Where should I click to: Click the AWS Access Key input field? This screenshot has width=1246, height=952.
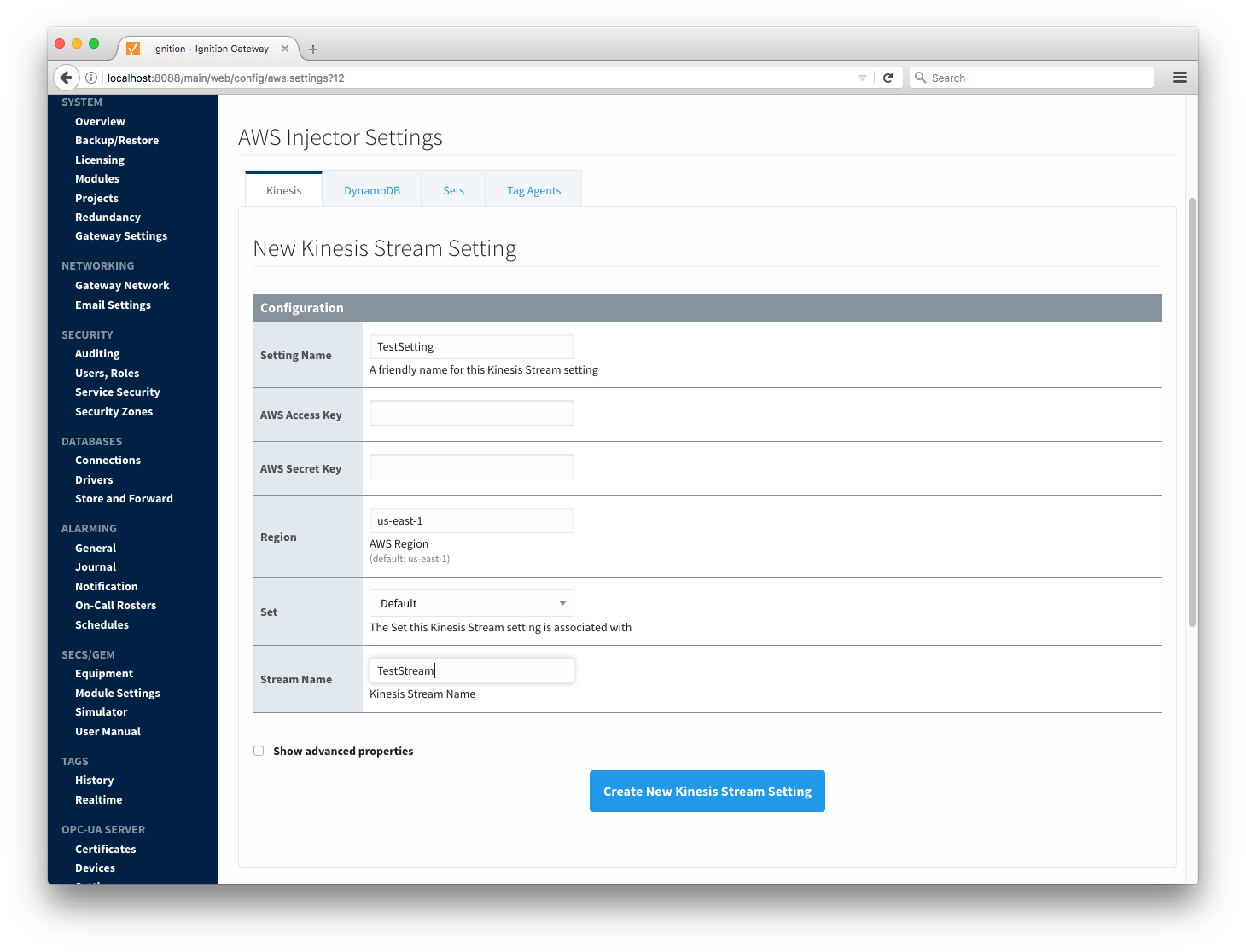point(471,414)
